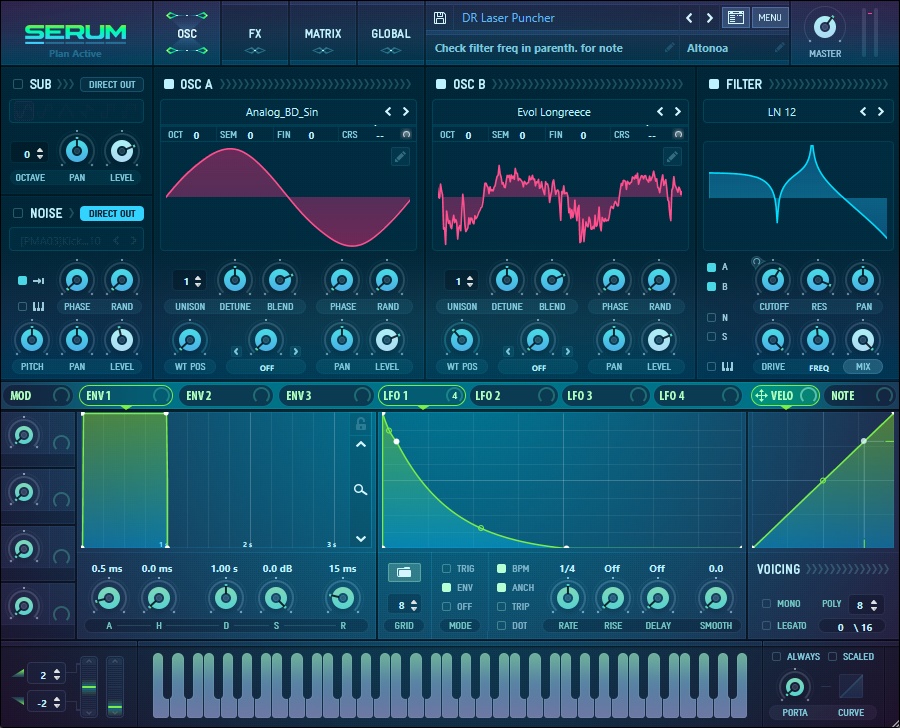Open the preset browser icon
900x728 pixels.
(735, 18)
